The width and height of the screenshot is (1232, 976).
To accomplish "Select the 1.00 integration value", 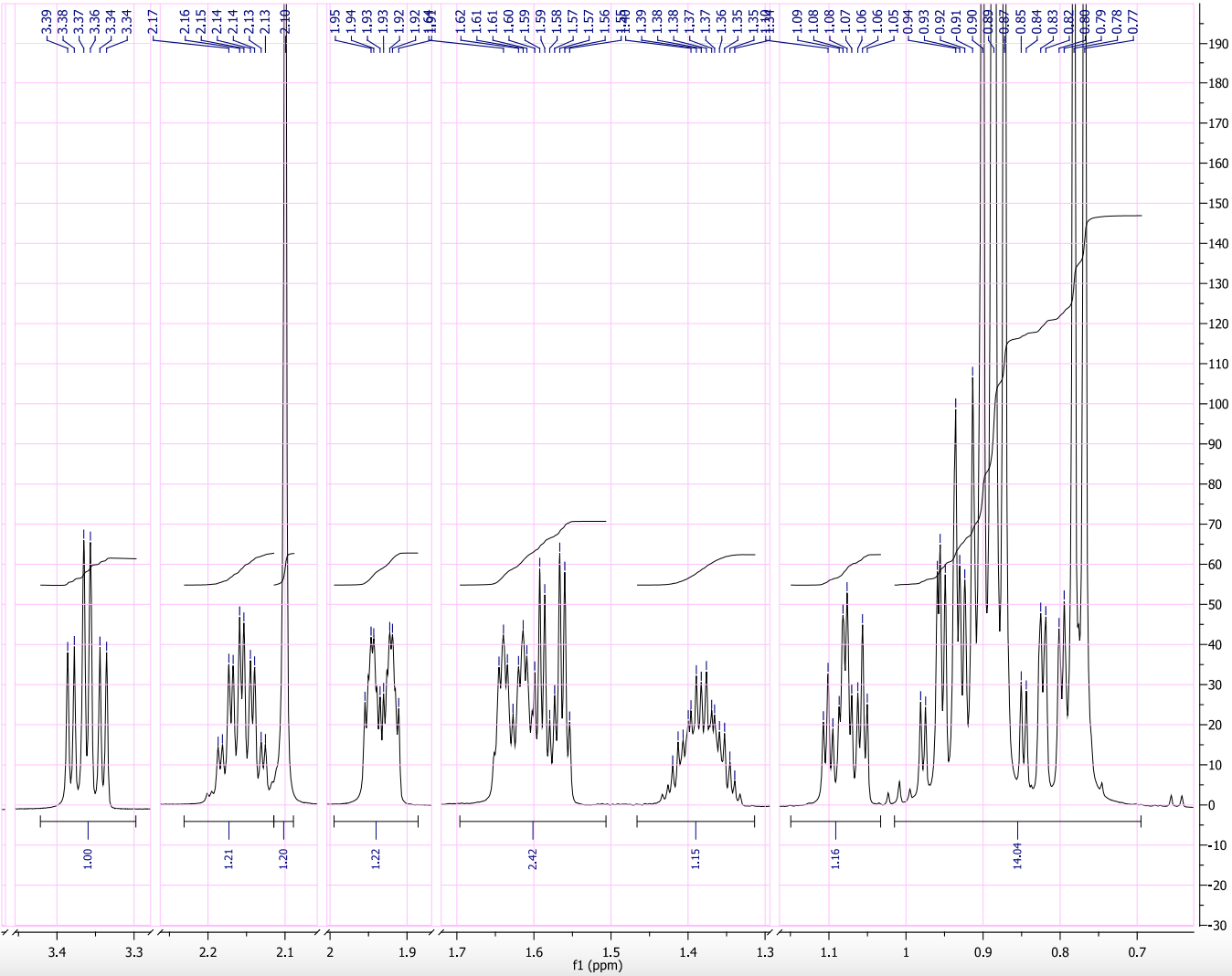I will [87, 859].
